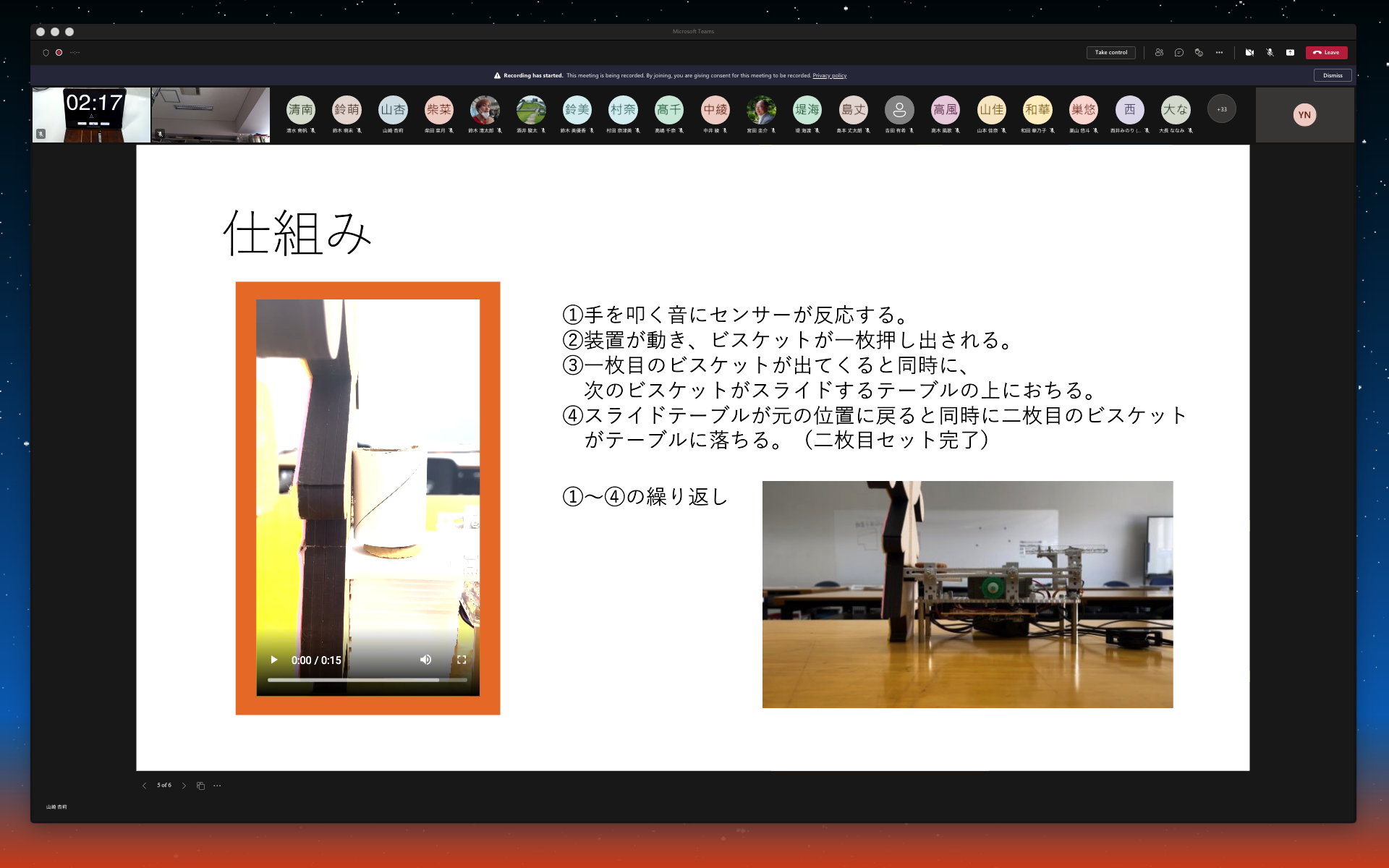Image resolution: width=1389 pixels, height=868 pixels.
Task: Click the slide grid view icon
Action: pos(200,786)
